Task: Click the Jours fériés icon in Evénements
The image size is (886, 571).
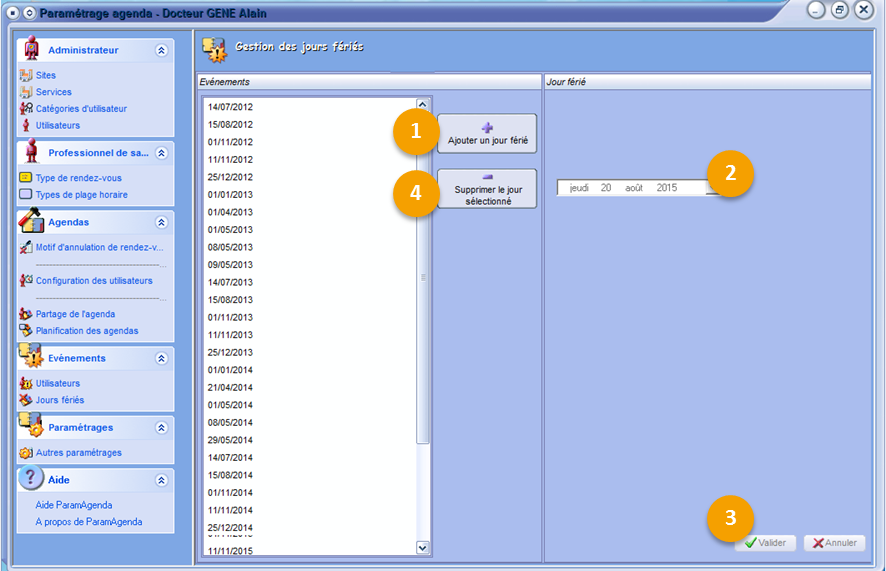Action: [26, 400]
